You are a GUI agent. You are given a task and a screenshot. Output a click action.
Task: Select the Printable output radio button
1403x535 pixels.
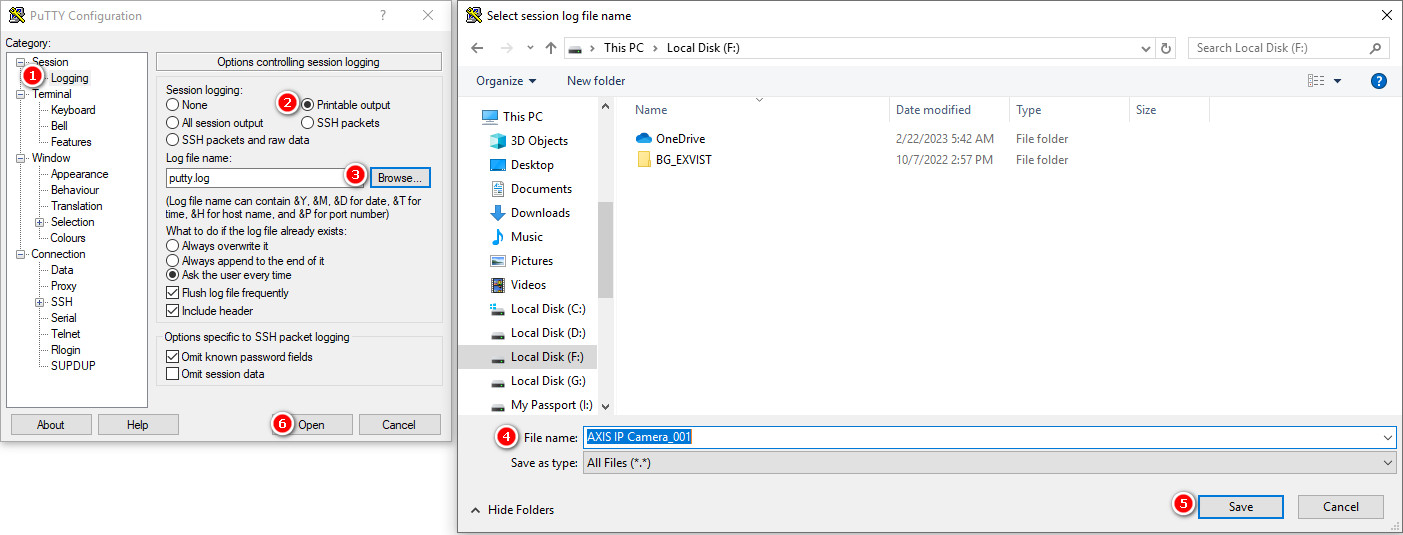pyautogui.click(x=308, y=105)
